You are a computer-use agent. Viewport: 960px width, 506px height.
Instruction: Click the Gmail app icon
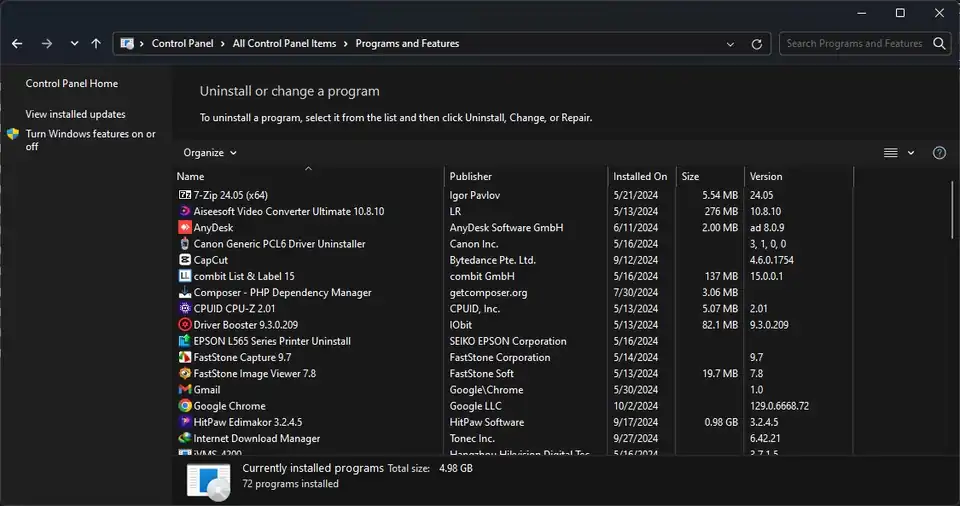point(184,390)
